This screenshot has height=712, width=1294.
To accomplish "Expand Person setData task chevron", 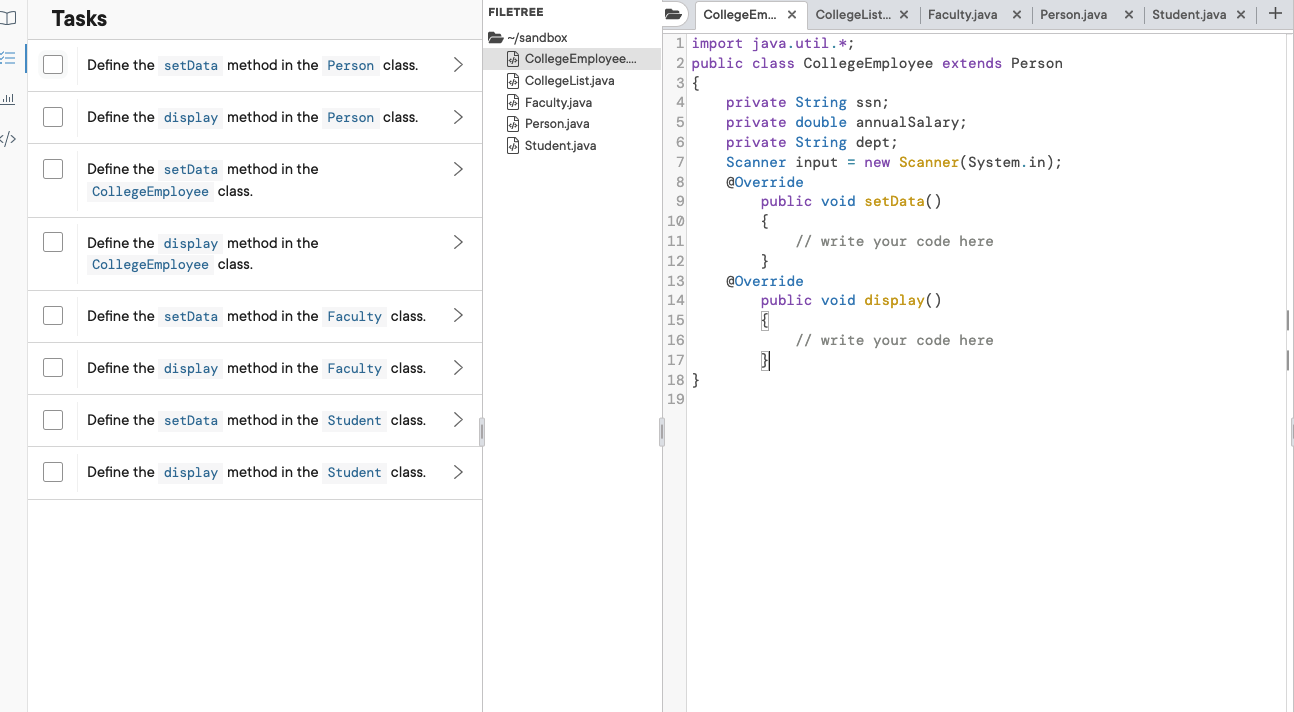I will tap(458, 65).
